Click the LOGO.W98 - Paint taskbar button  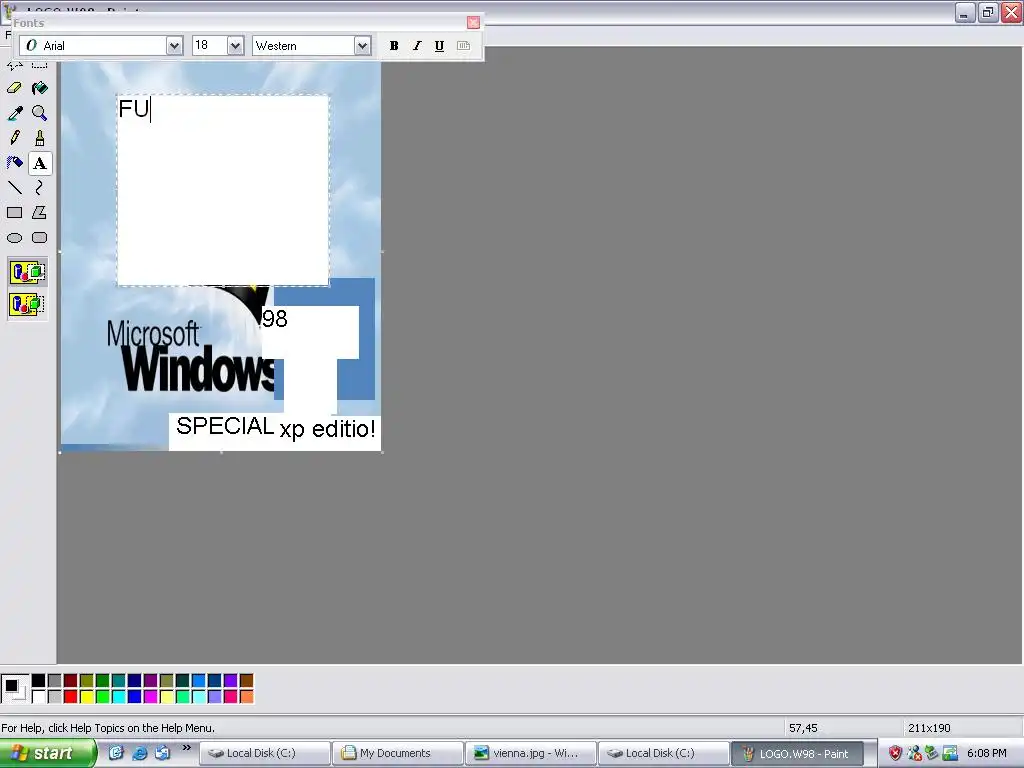pos(797,753)
